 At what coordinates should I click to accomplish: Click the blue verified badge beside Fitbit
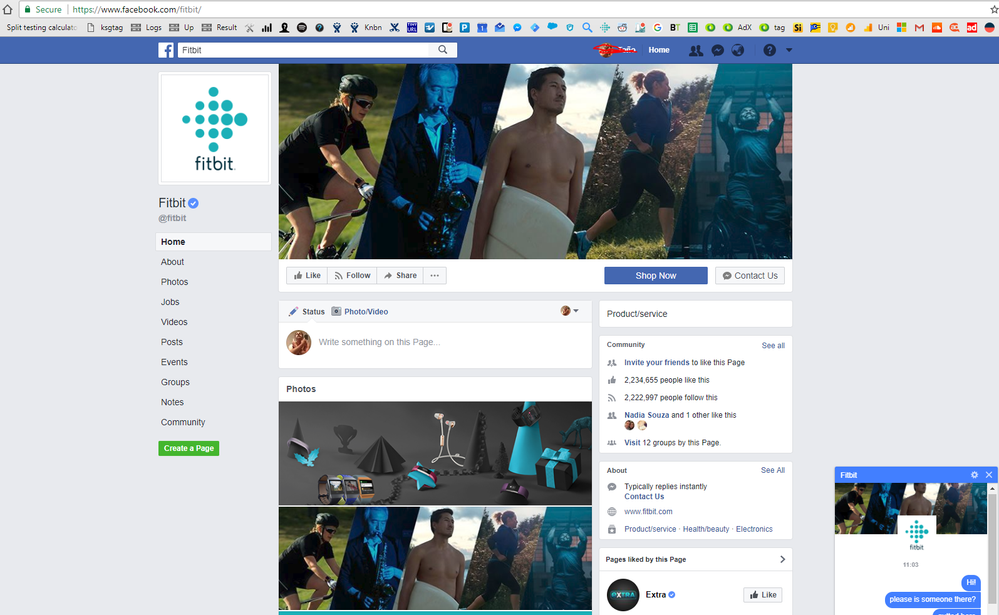[x=194, y=203]
